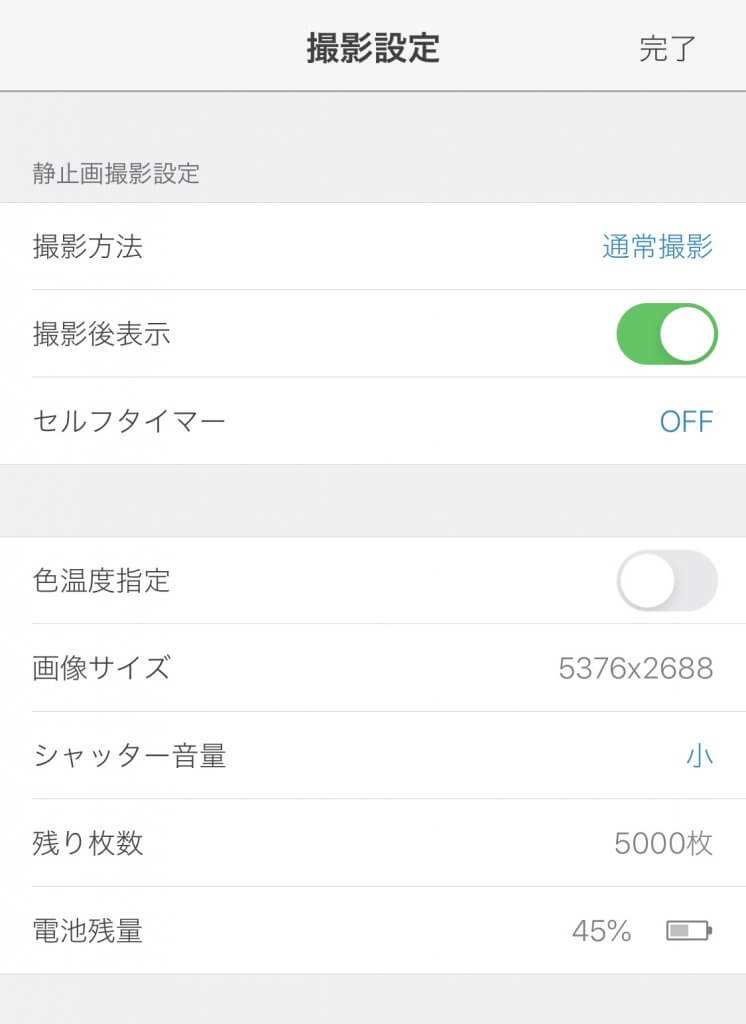Screen dimensions: 746x1024
Task: Tap the 45% battery percentage
Action: [x=602, y=931]
